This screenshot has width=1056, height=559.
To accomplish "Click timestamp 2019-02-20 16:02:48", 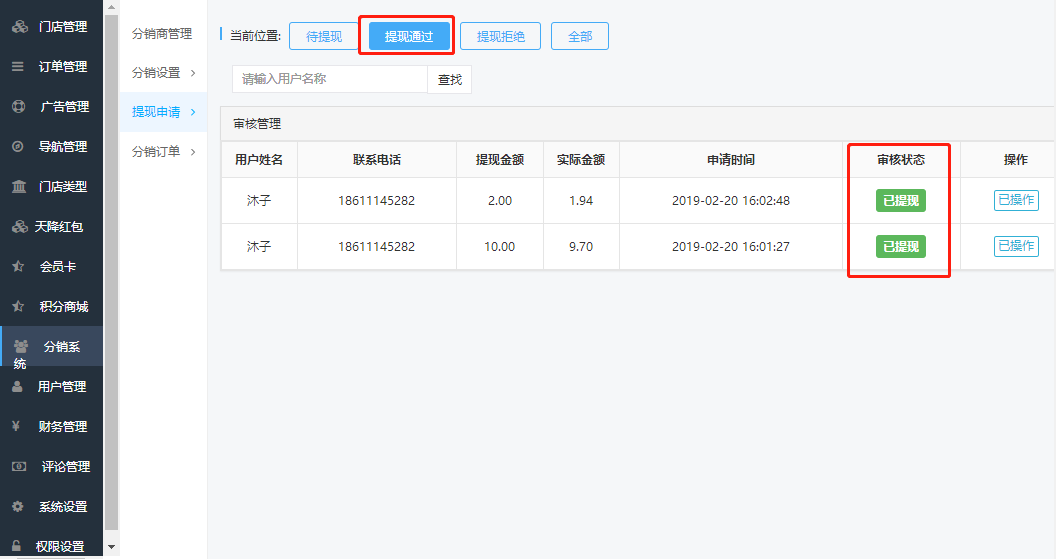I will pos(731,201).
